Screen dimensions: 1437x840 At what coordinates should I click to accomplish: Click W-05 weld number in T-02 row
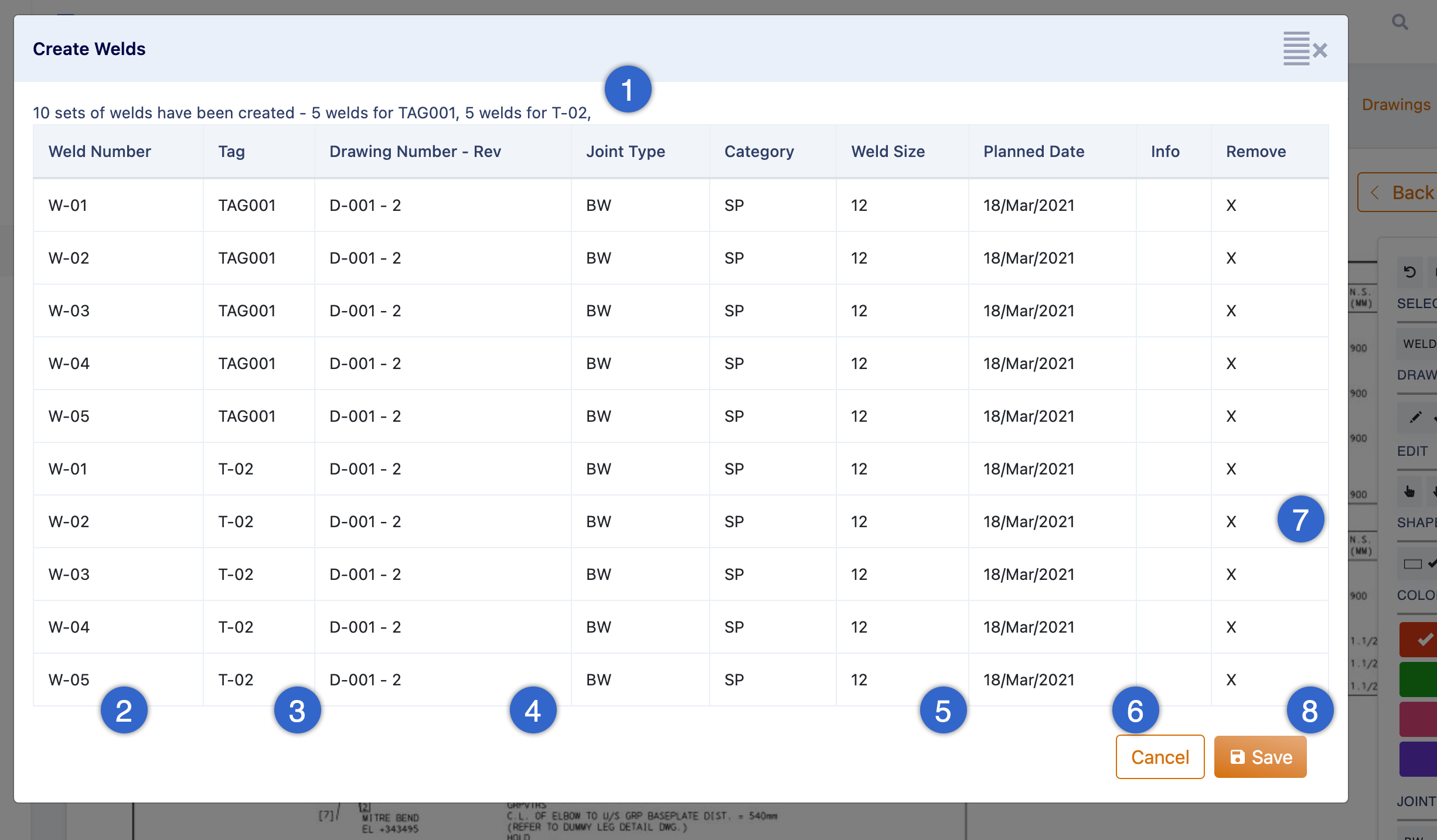[69, 680]
